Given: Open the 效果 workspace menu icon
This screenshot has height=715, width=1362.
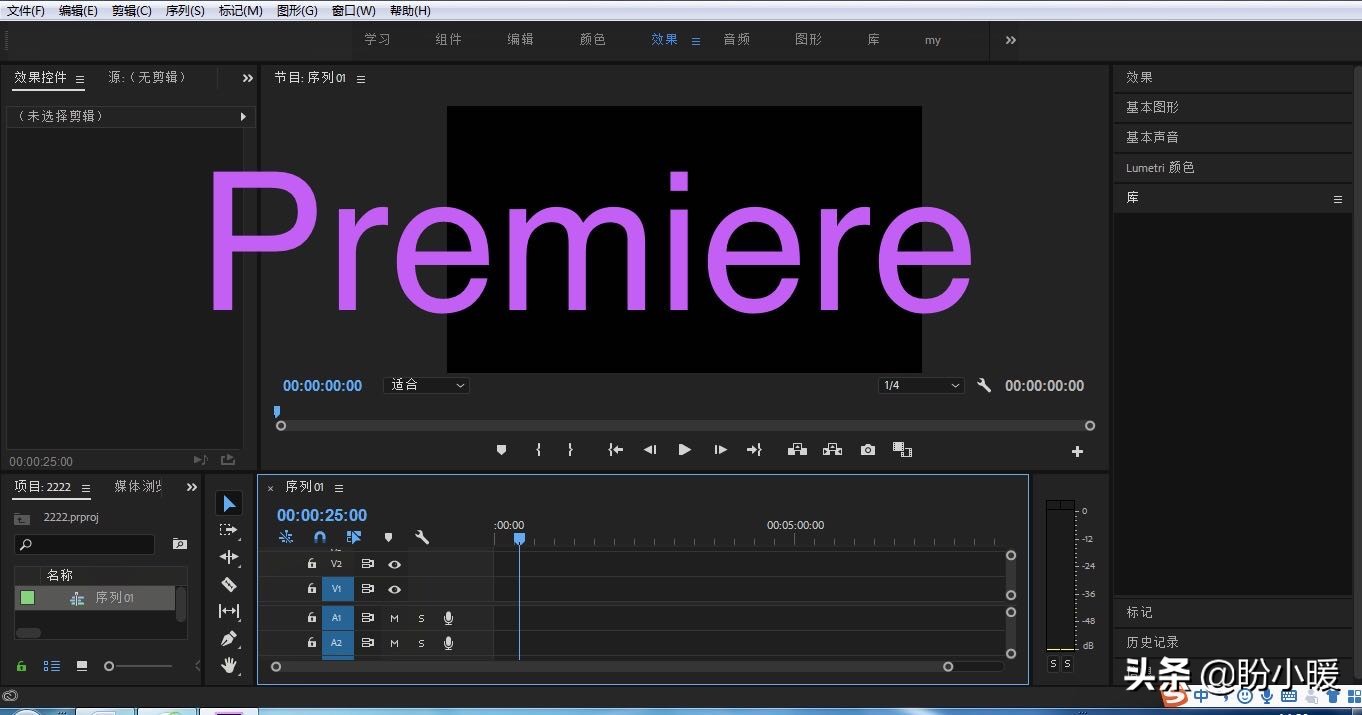Looking at the screenshot, I should pyautogui.click(x=696, y=41).
